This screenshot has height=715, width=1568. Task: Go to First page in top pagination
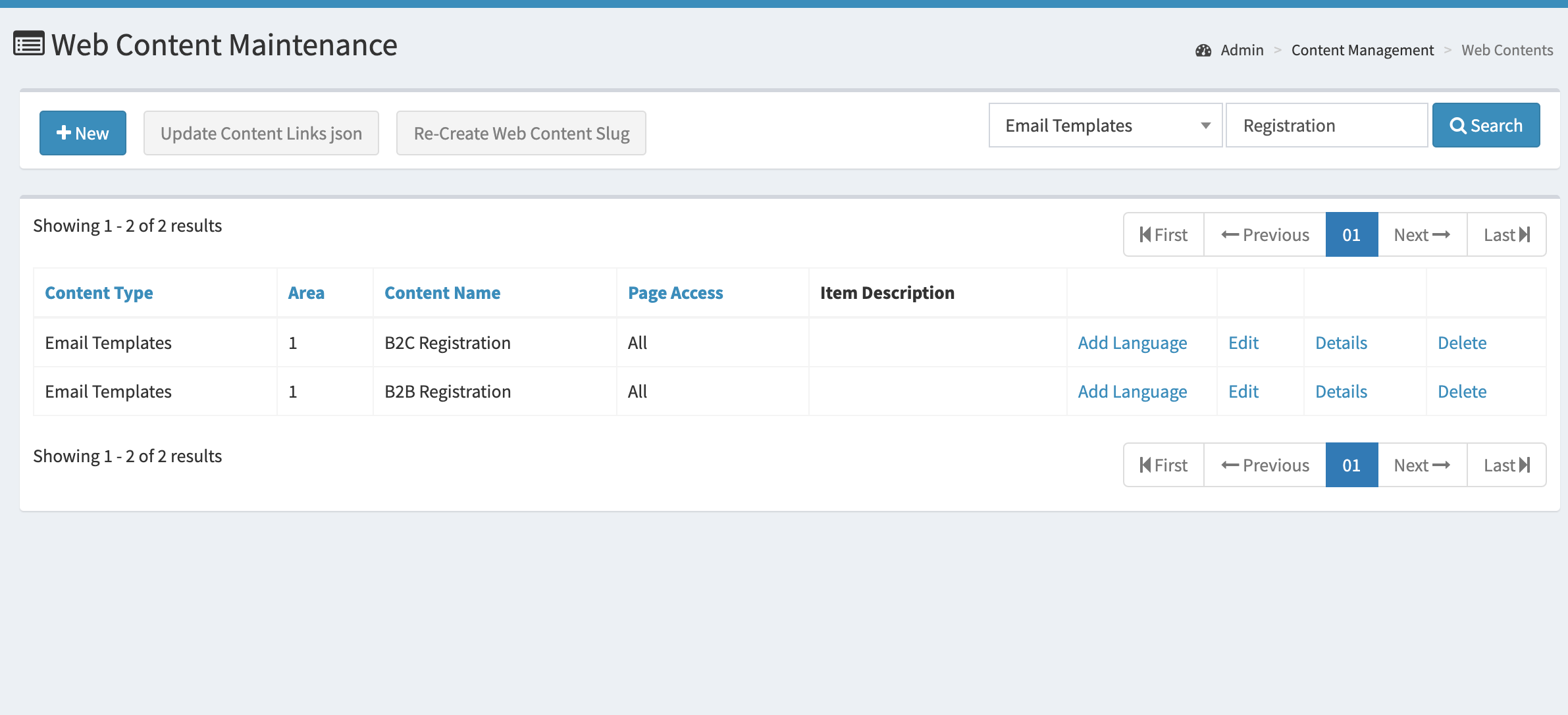click(1164, 235)
